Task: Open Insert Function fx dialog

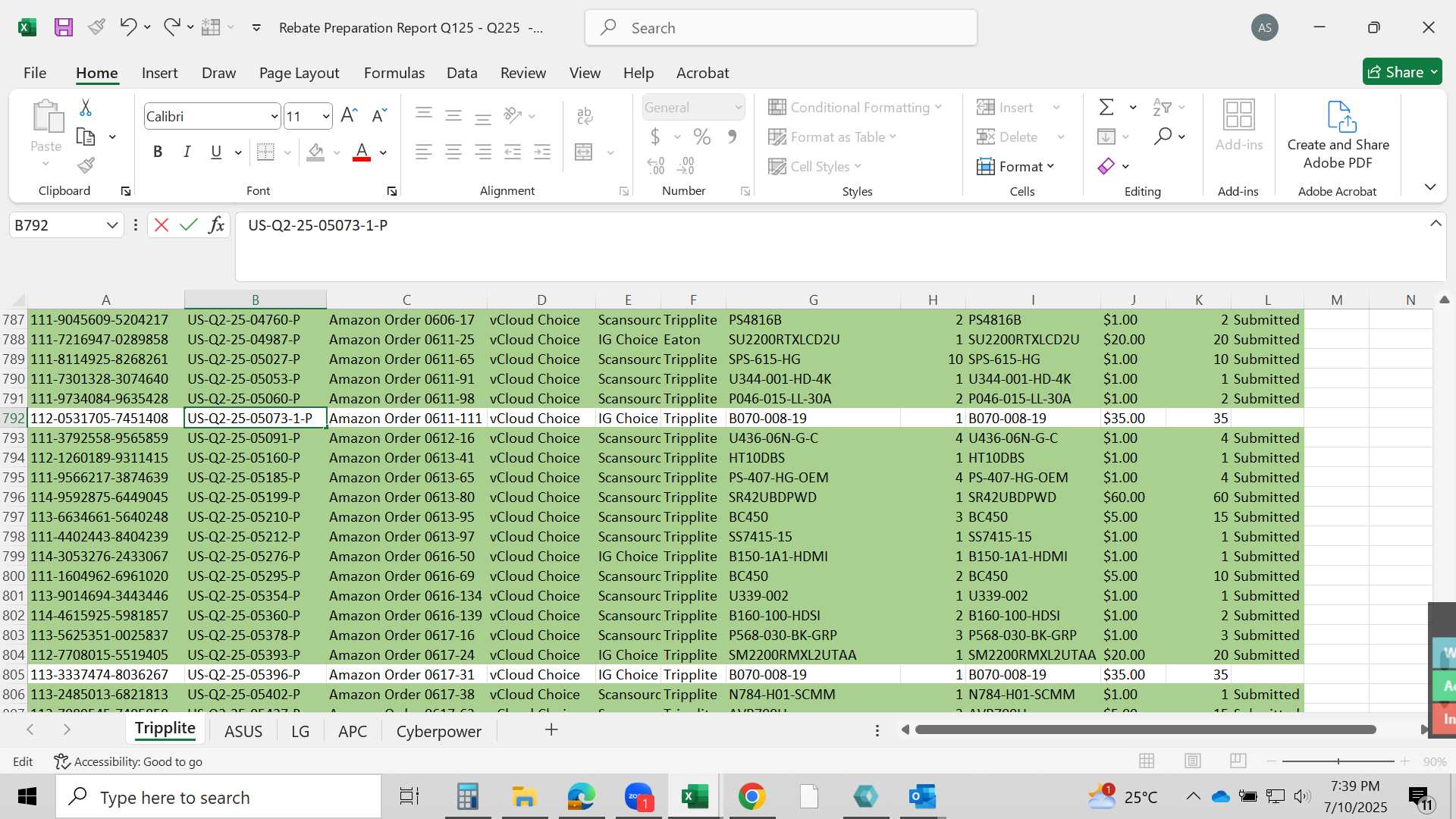Action: tap(216, 225)
